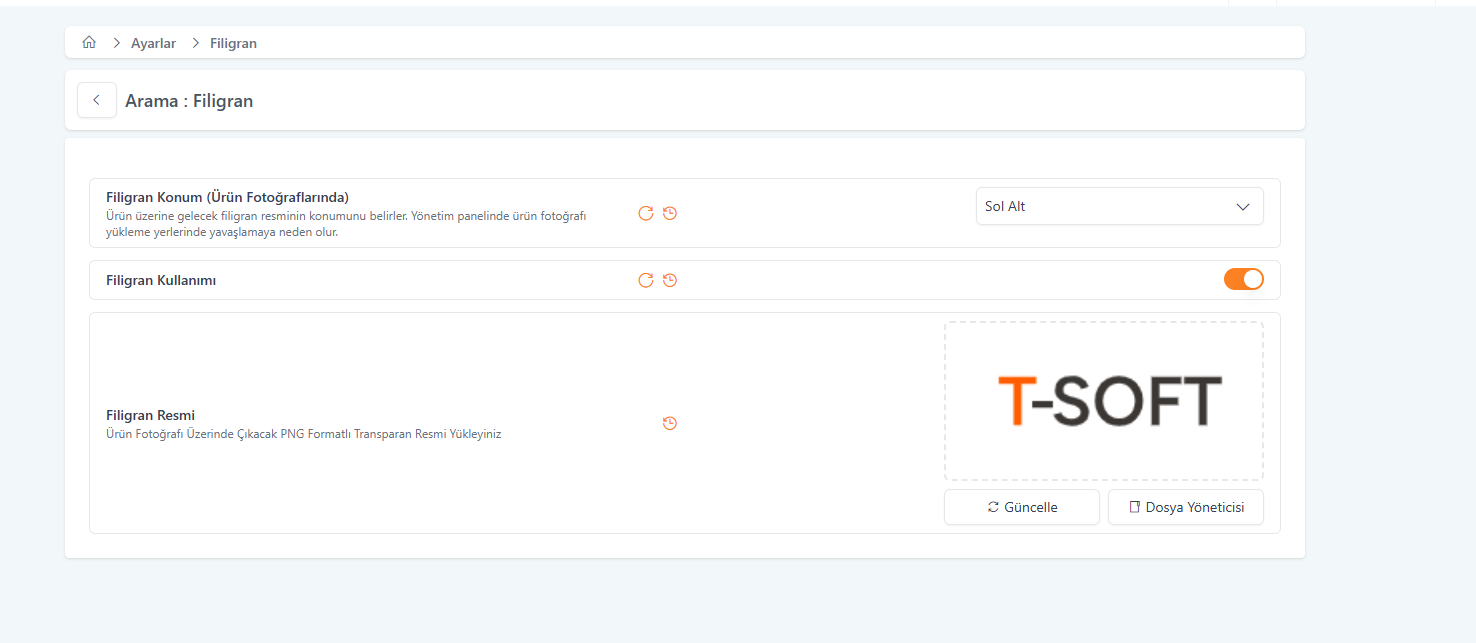Click the Arama : Filigran page title

click(189, 101)
